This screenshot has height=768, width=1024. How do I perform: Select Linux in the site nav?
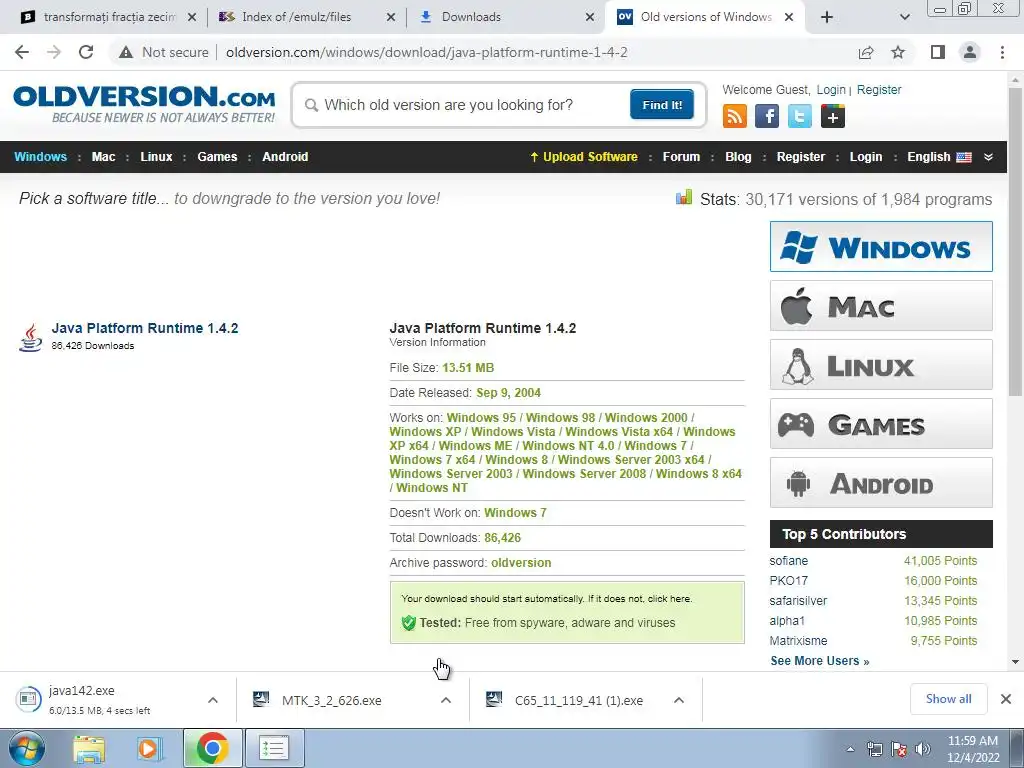tap(156, 157)
